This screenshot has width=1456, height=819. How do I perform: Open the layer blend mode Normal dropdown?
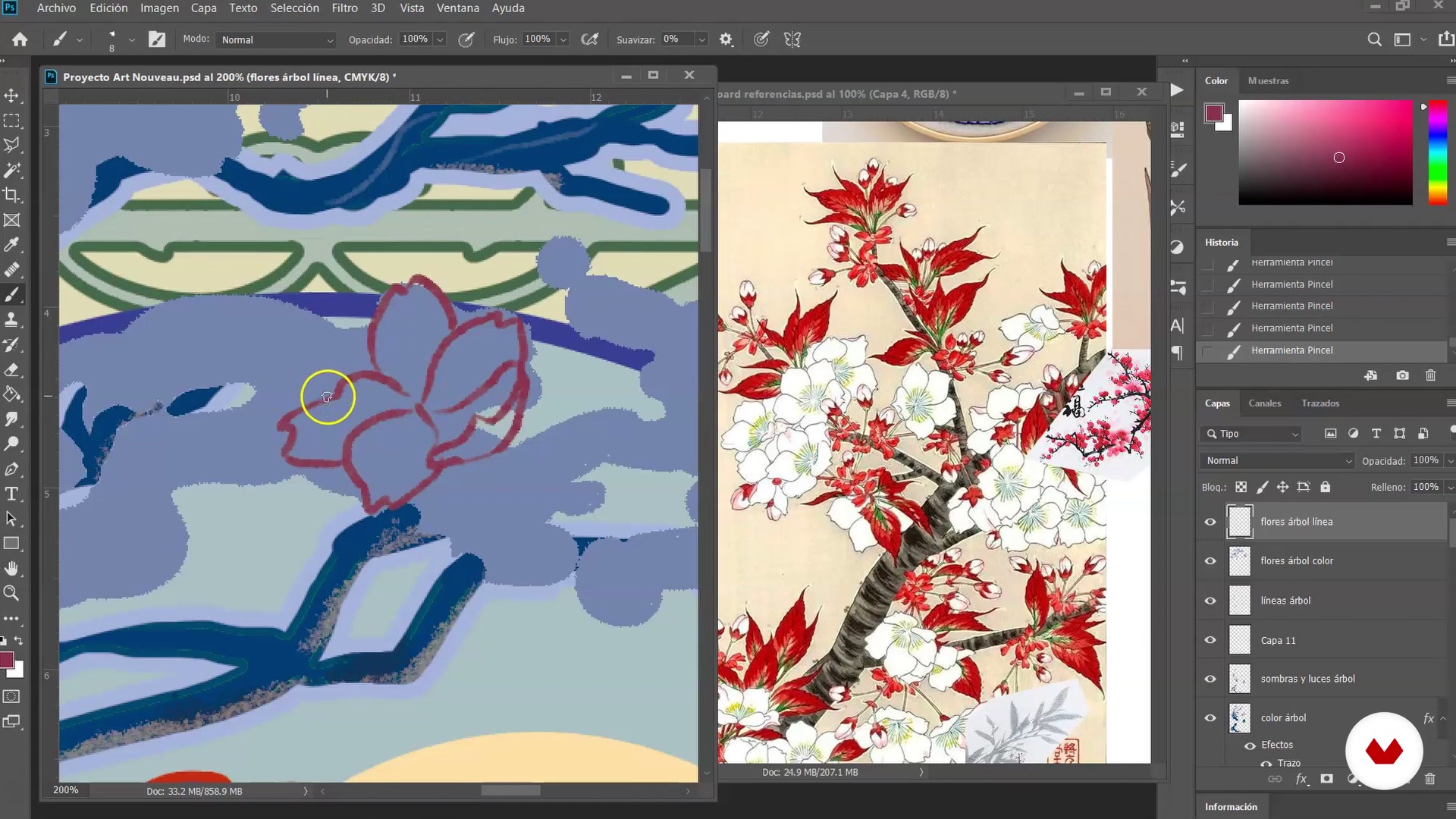[x=1278, y=460]
